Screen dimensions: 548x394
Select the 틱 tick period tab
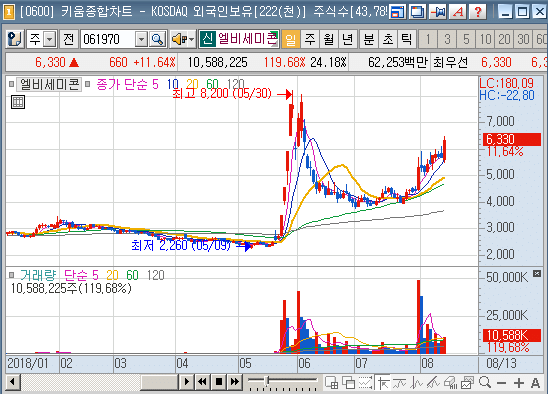pos(407,39)
